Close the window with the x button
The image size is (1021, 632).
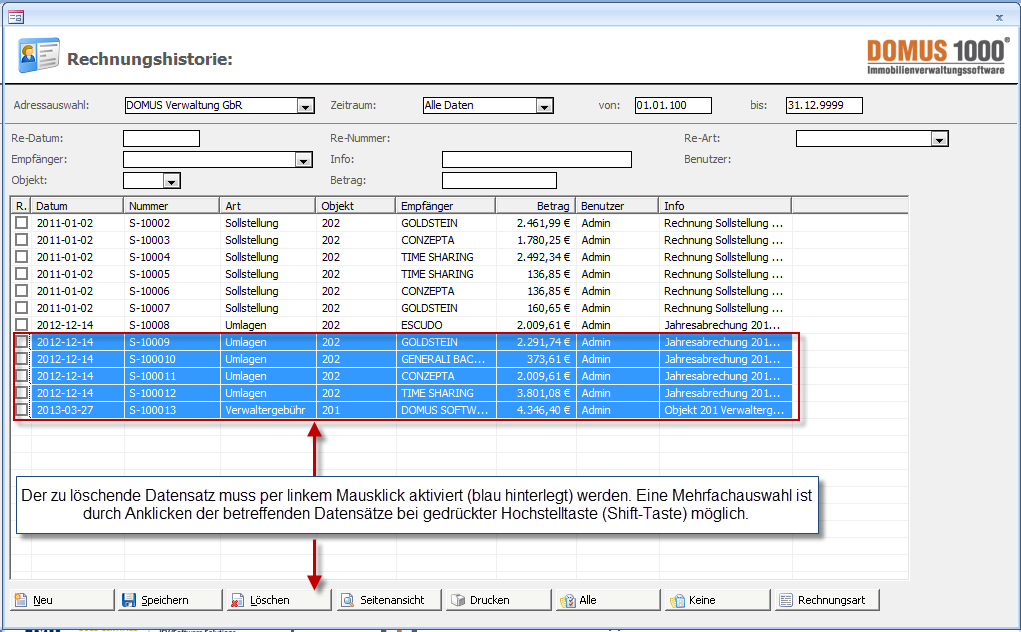point(999,18)
